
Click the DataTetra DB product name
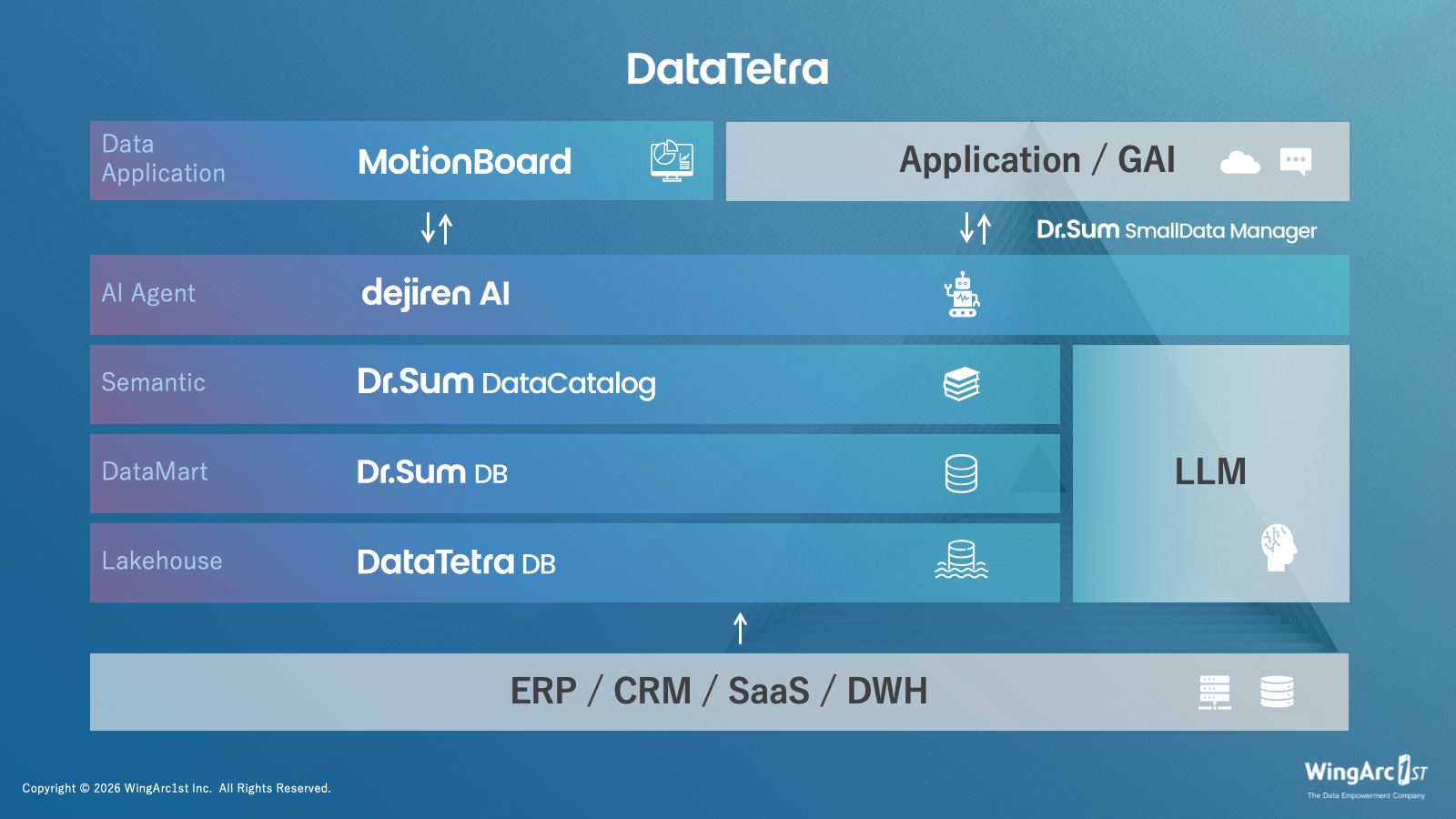click(x=456, y=562)
